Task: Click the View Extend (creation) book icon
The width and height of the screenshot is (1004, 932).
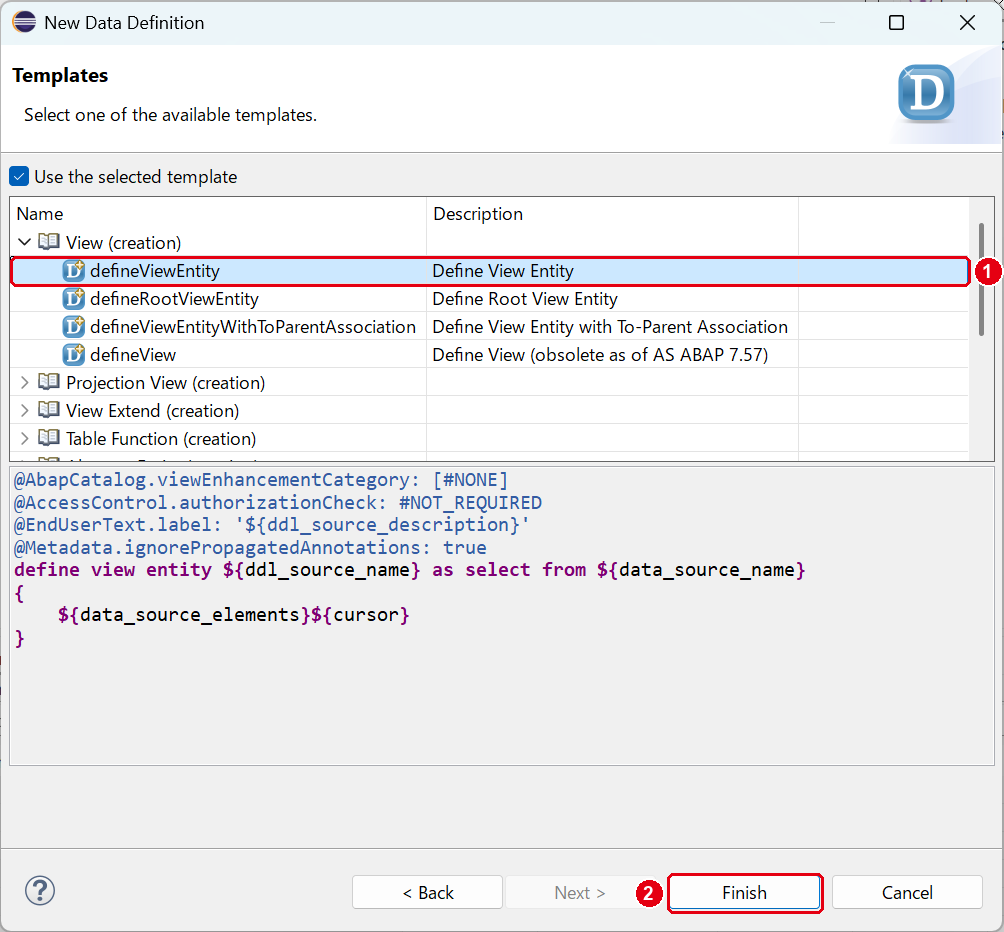Action: click(x=49, y=410)
